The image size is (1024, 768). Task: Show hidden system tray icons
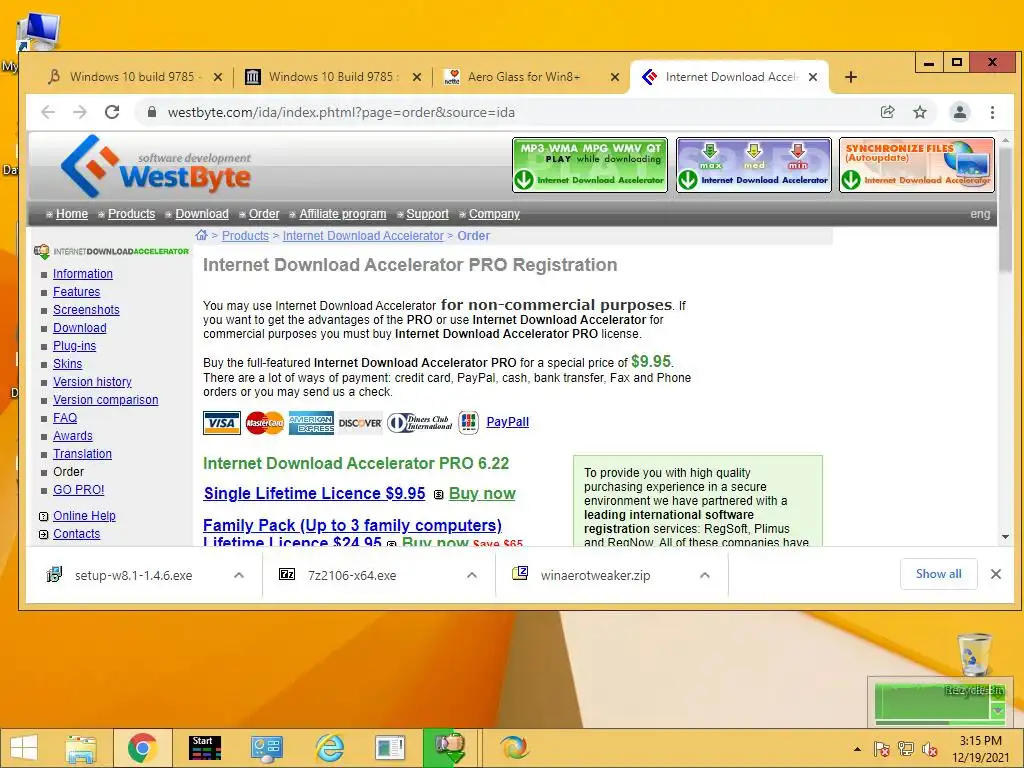point(857,749)
